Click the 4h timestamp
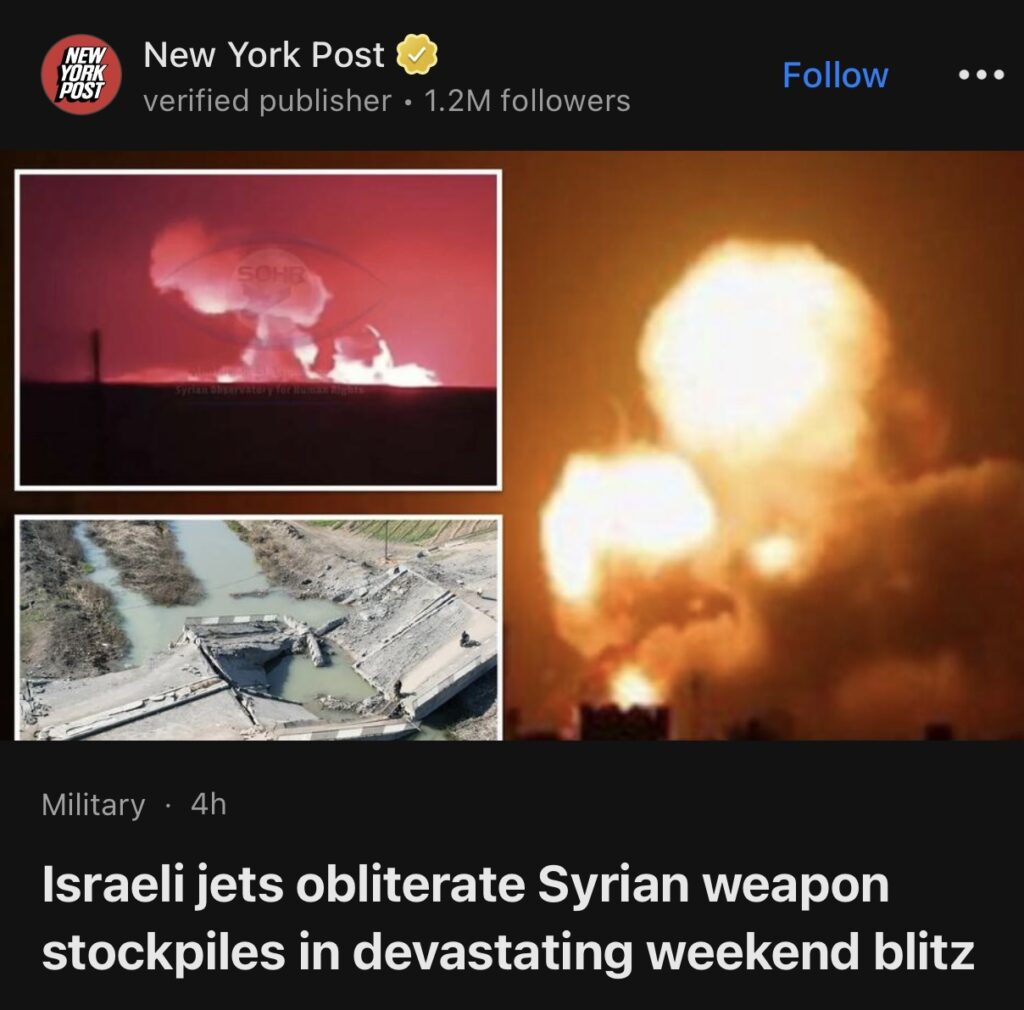This screenshot has width=1024, height=1010. [208, 804]
